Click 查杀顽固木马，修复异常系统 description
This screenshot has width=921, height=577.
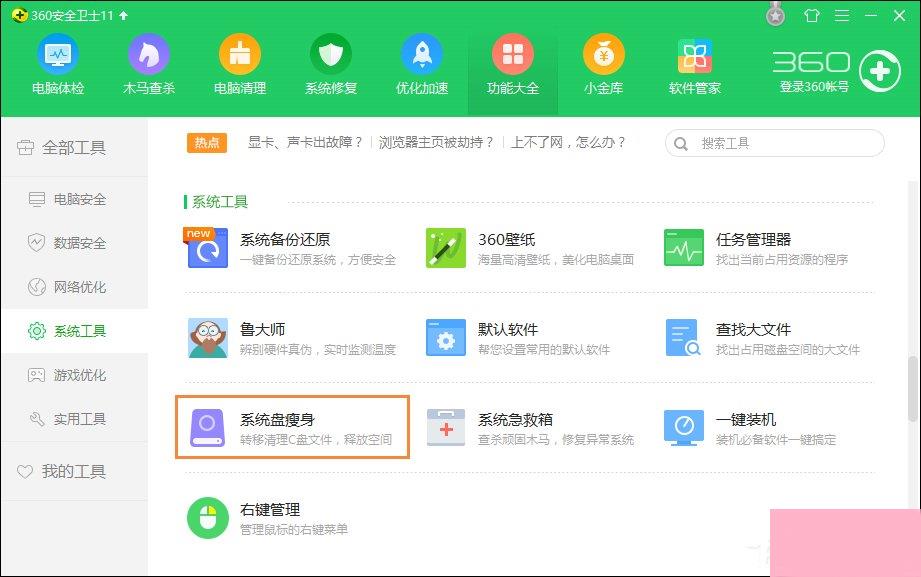click(x=556, y=440)
